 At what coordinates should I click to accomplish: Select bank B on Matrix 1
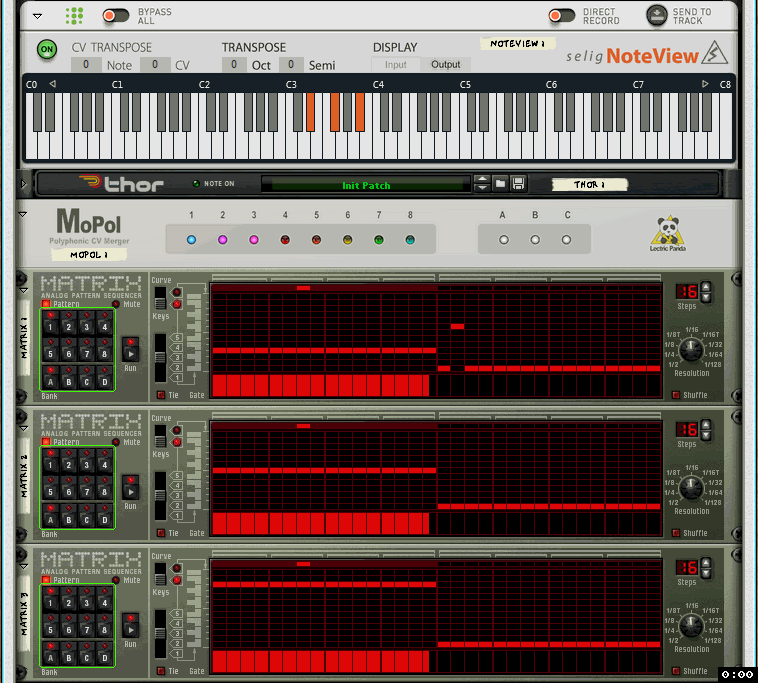(69, 378)
